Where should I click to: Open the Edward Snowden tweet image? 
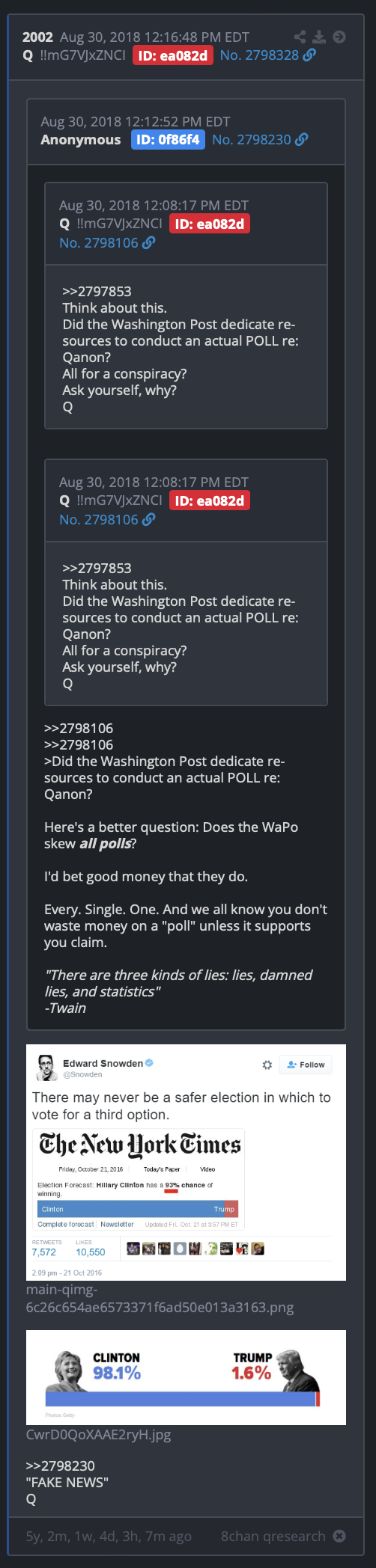186,1163
